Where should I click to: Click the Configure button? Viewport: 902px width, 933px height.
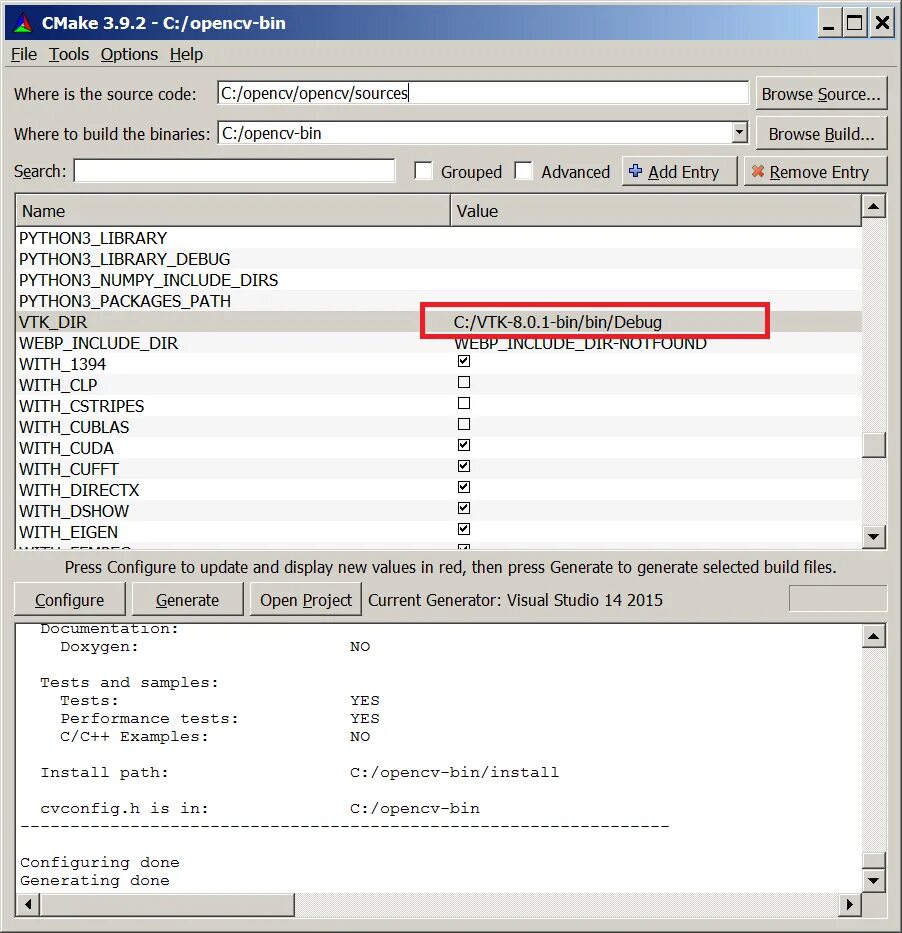[x=70, y=599]
